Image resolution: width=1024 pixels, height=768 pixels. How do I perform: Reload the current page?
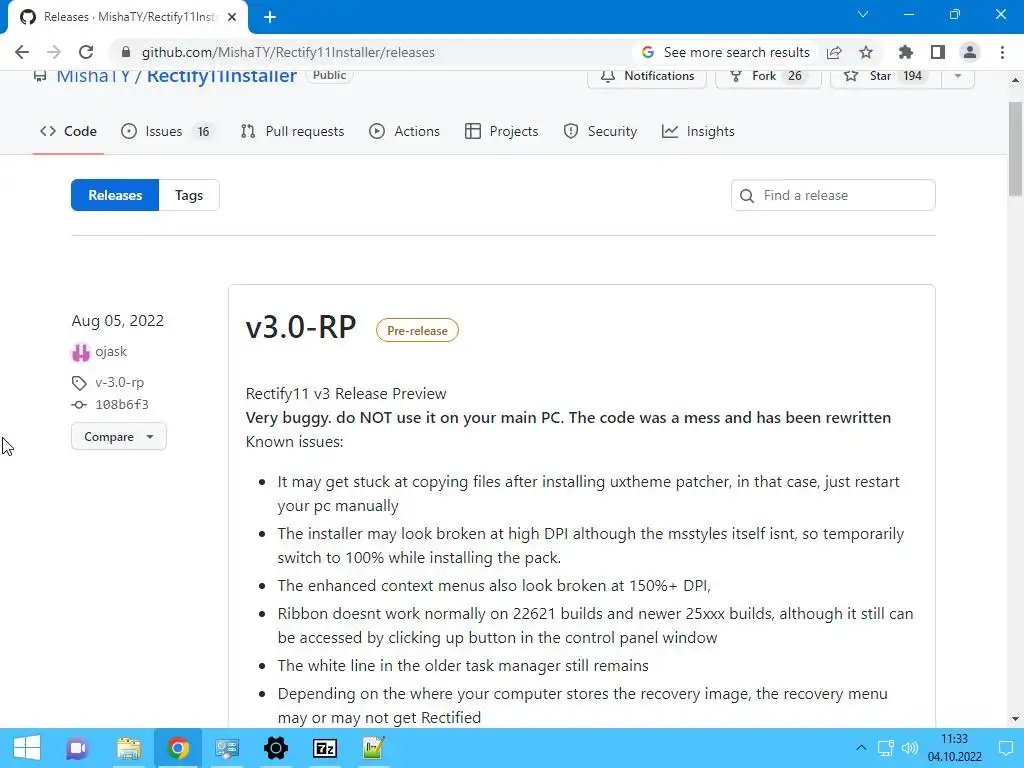(86, 52)
